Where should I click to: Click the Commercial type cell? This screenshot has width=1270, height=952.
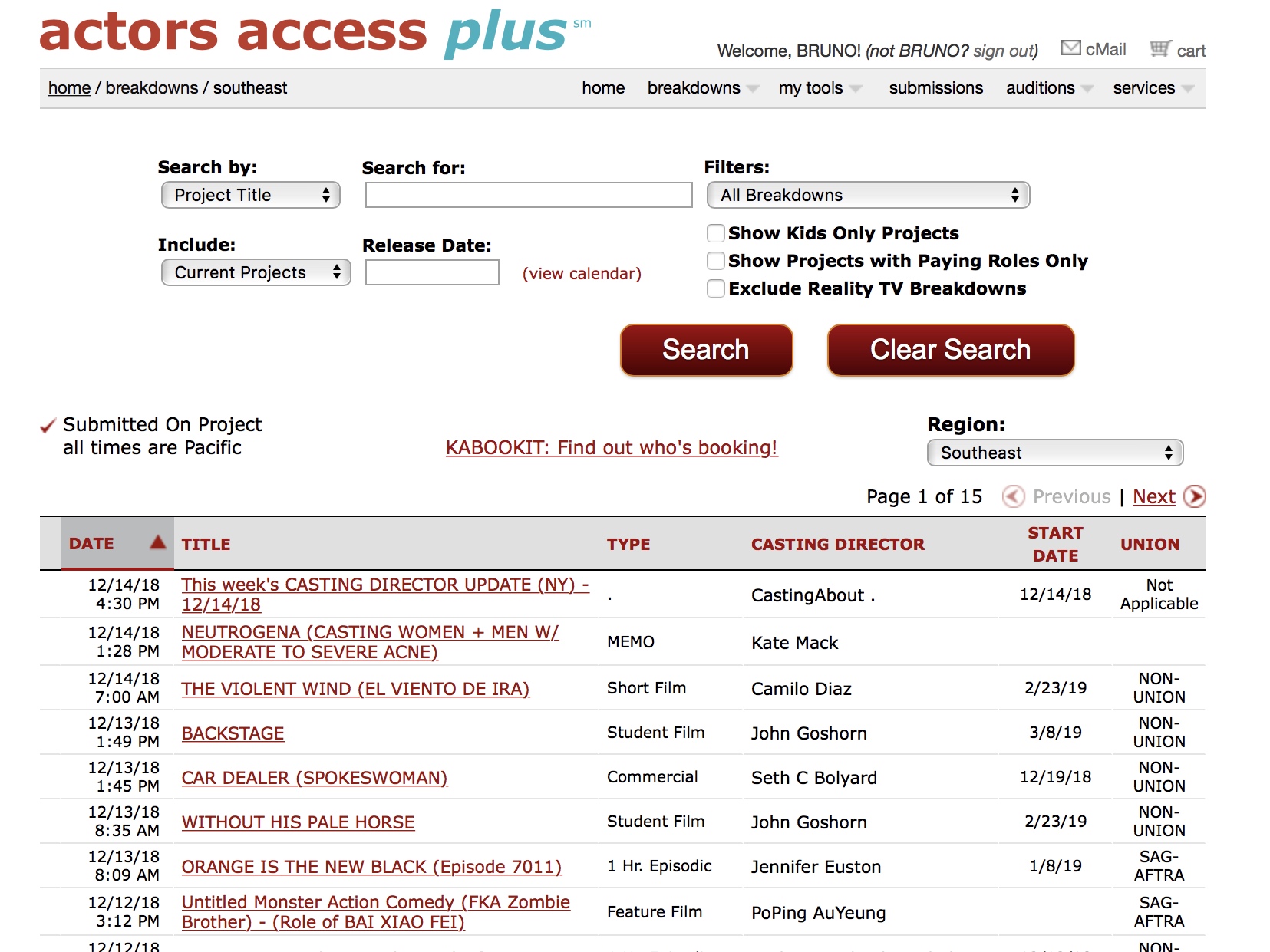(652, 777)
